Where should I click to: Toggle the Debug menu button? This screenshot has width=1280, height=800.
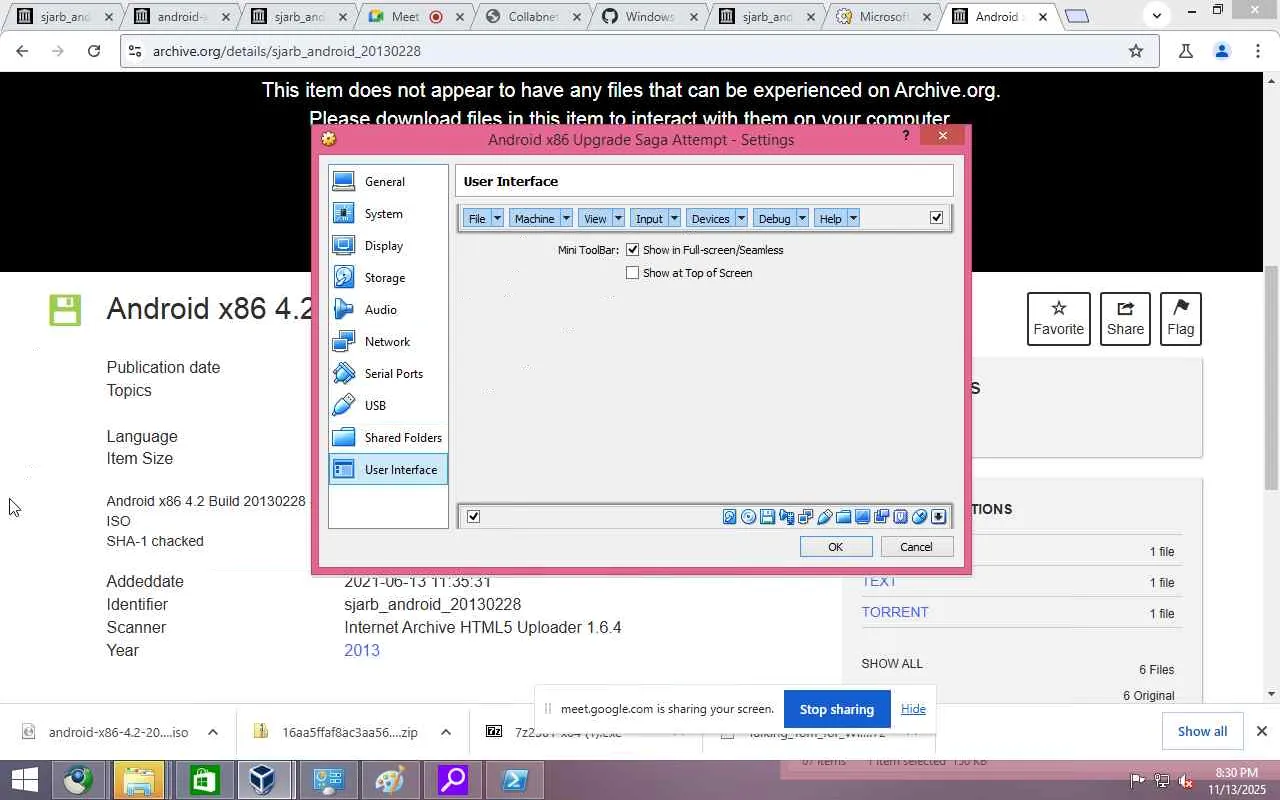[774, 219]
